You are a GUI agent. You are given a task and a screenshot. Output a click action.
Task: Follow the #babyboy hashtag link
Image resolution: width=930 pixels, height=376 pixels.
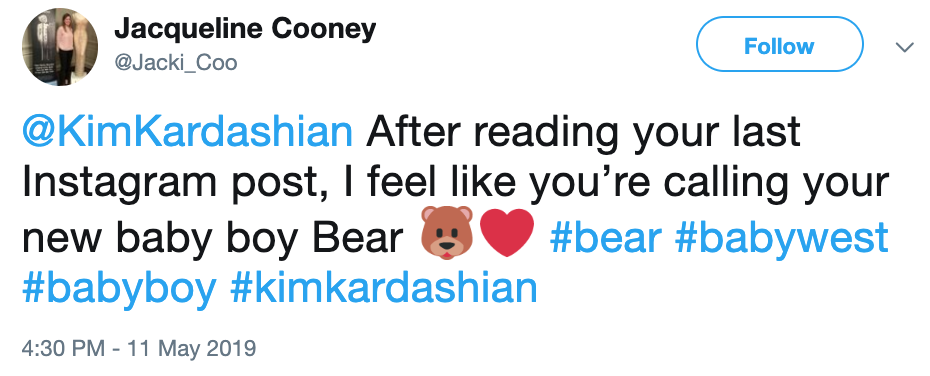(119, 289)
